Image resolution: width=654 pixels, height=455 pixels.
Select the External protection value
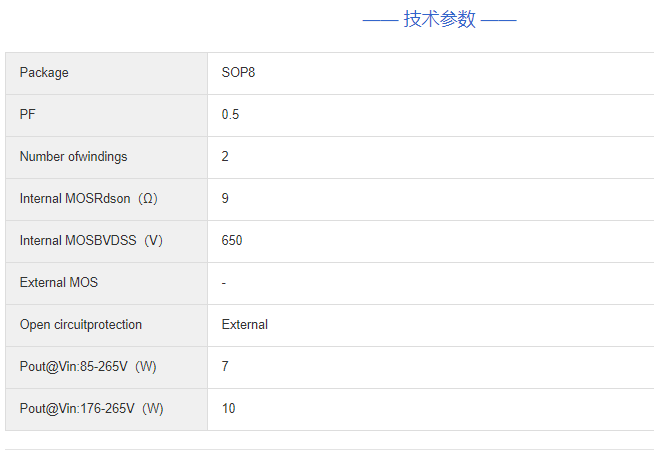pos(245,325)
